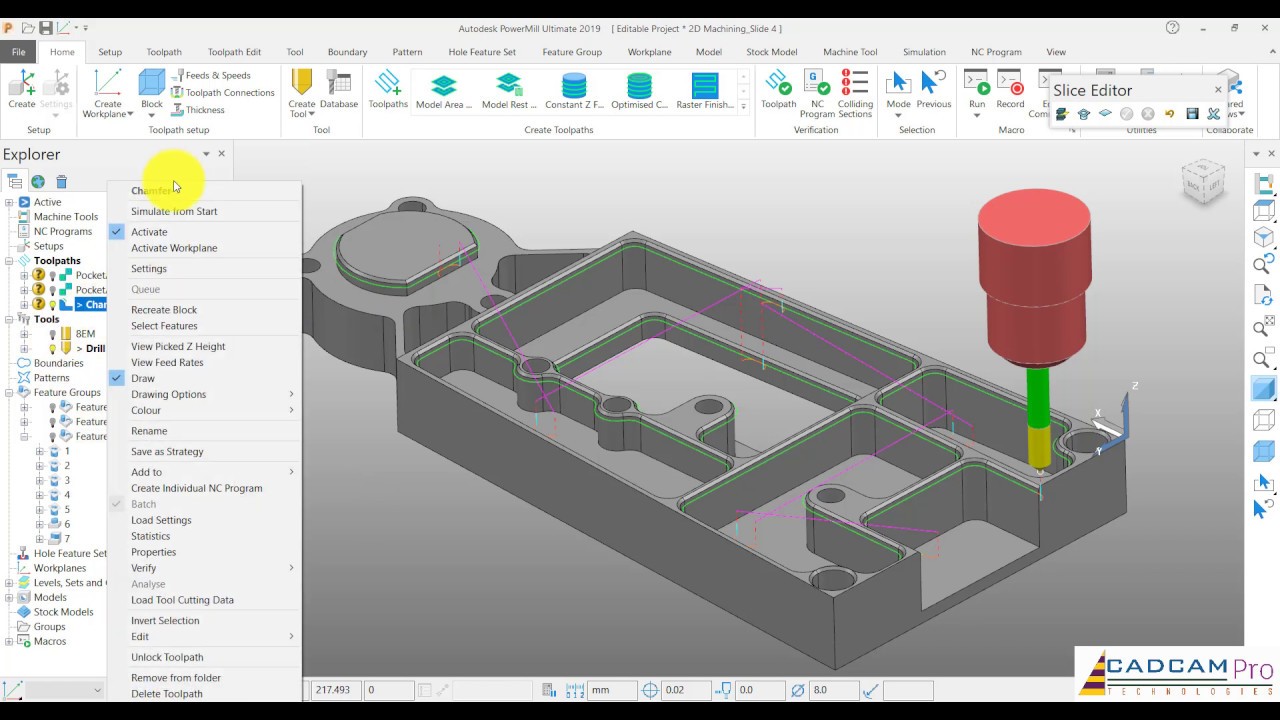Click the shaded view icon in right toolbar
1280x720 pixels.
[x=1264, y=389]
